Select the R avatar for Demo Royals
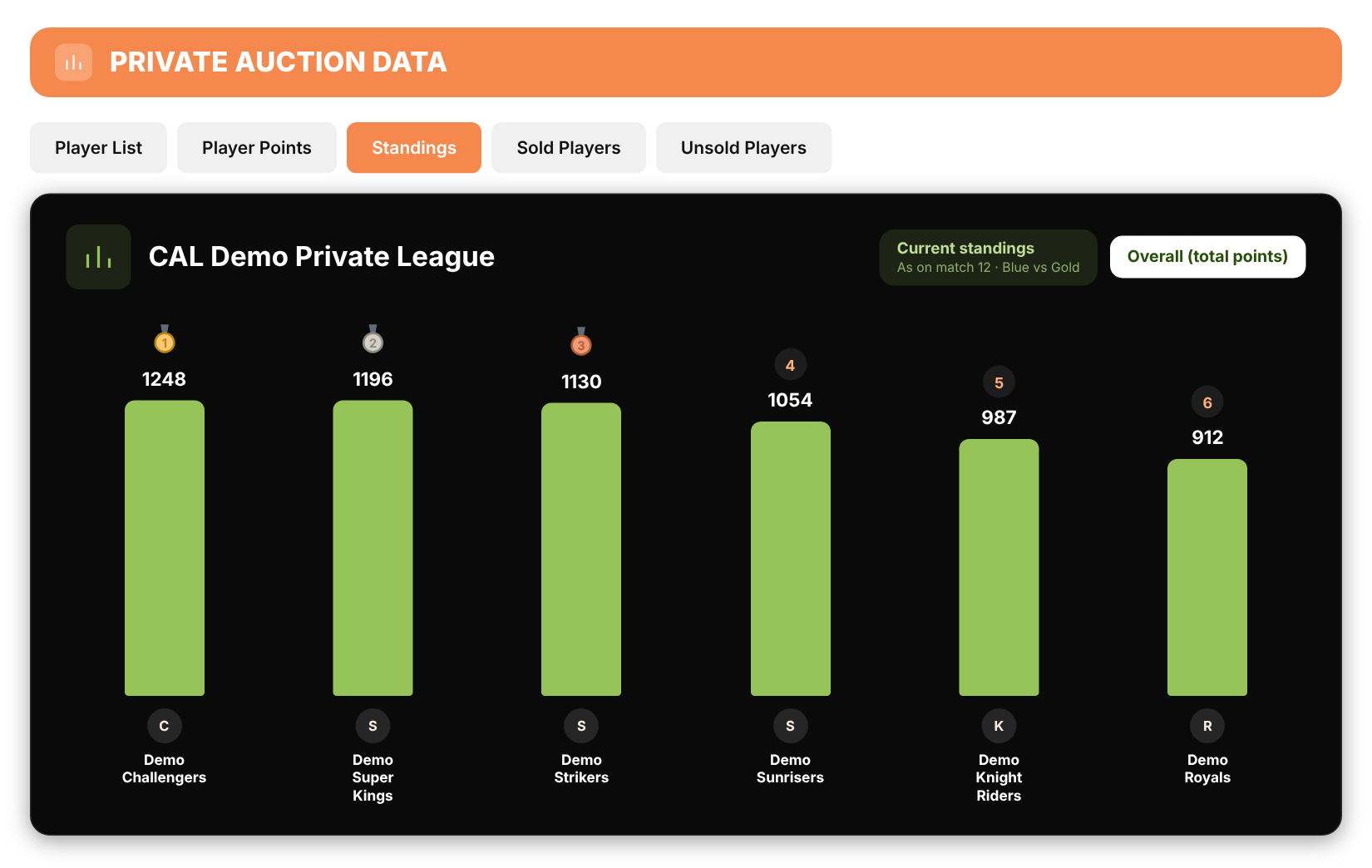 tap(1207, 726)
